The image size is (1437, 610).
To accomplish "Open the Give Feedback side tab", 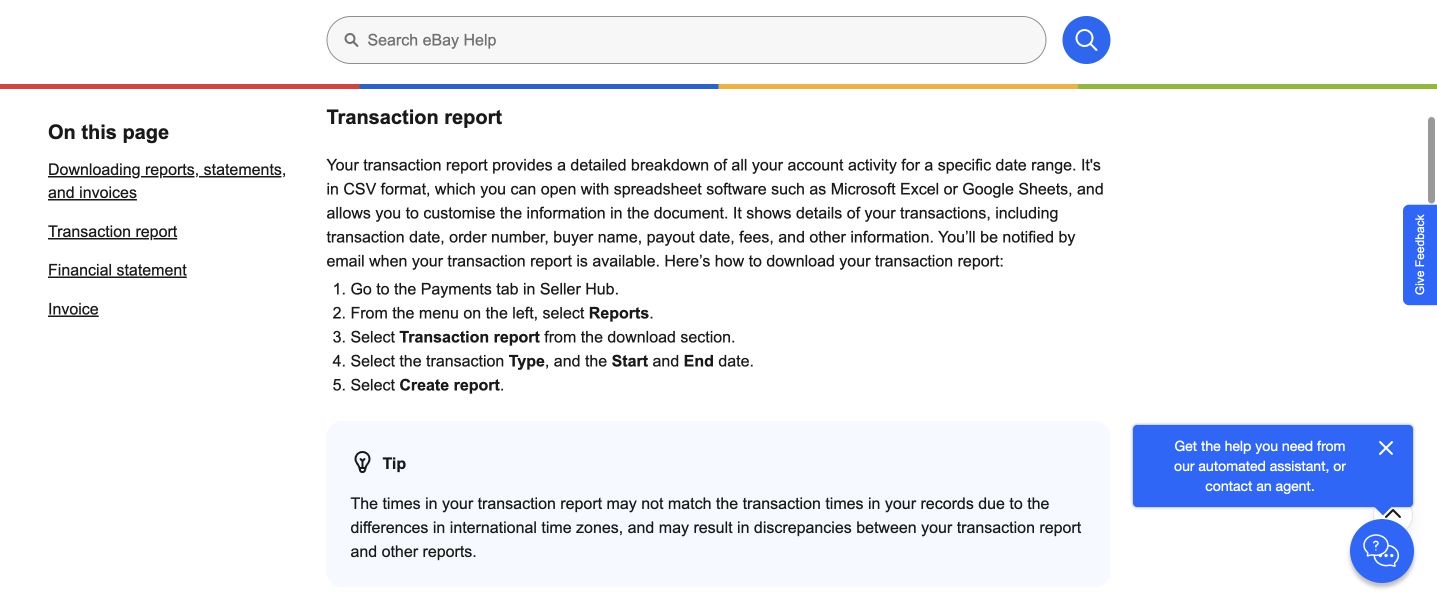I will pos(1420,255).
